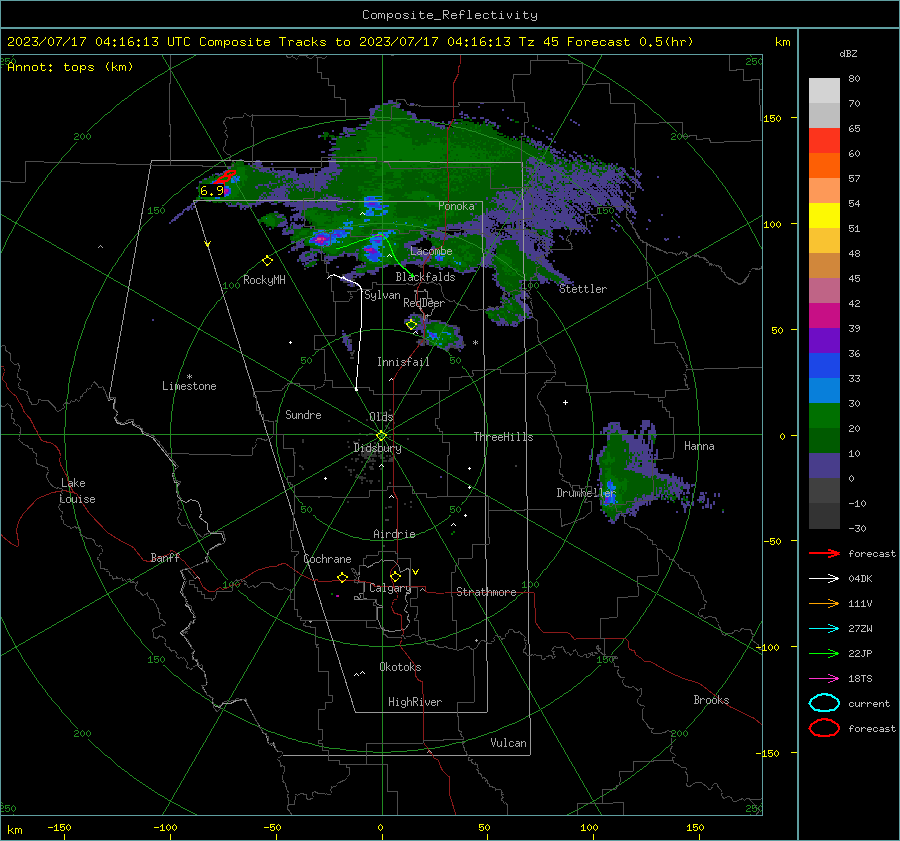Click the 'Banff' town label
The image size is (900, 841).
[x=165, y=557]
